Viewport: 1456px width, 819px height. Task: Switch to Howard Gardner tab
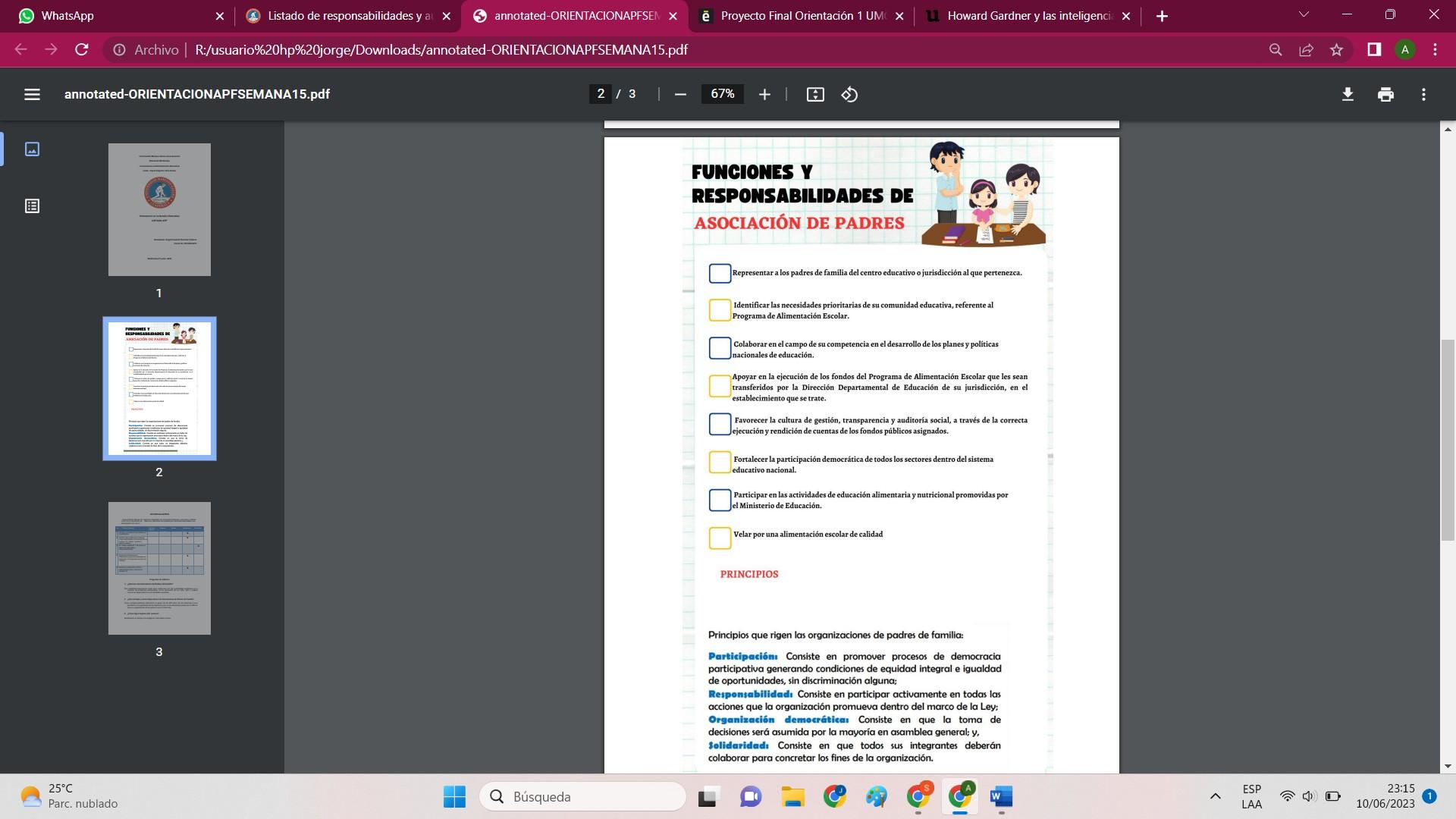point(1028,16)
